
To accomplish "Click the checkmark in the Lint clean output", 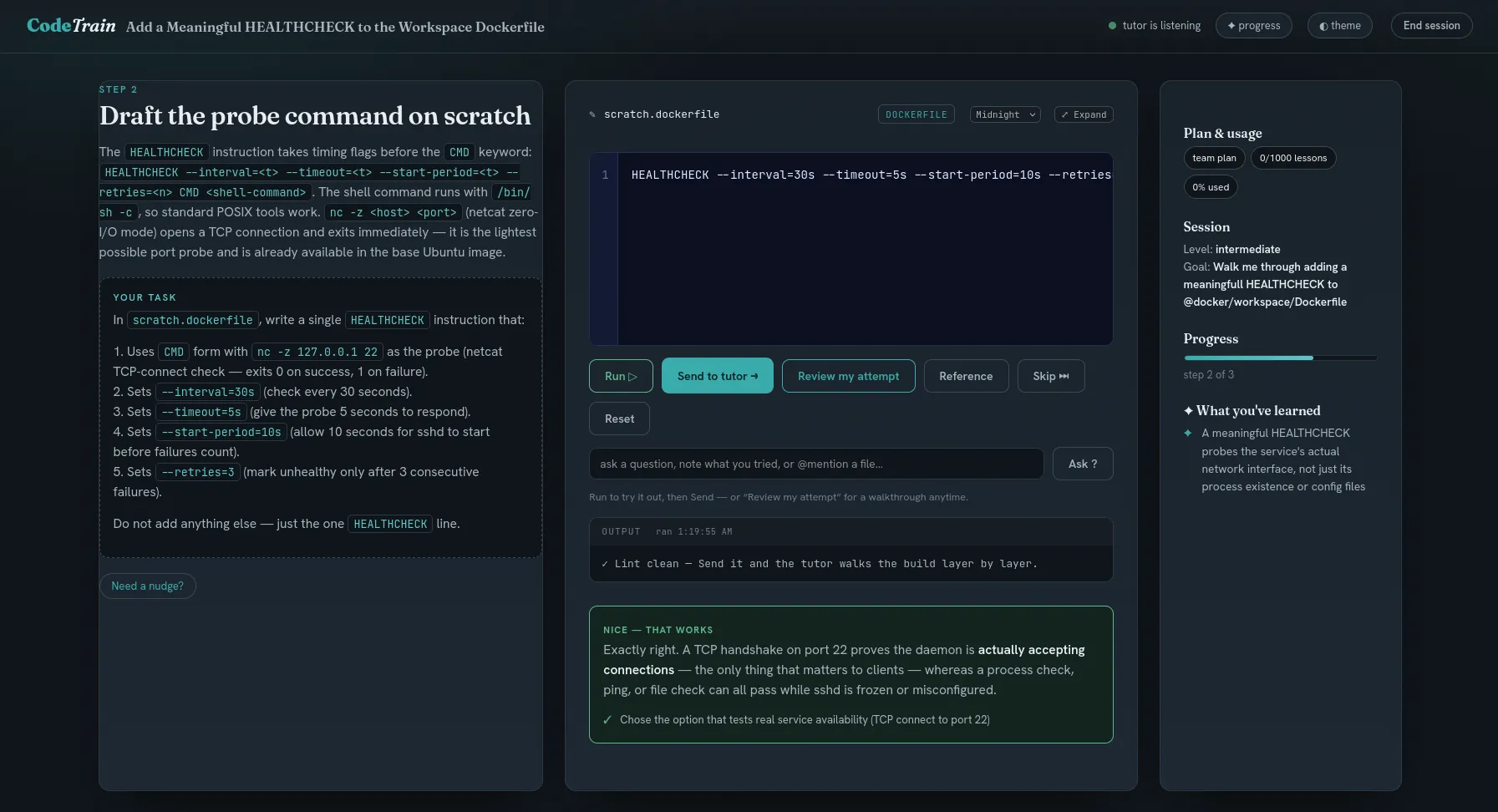I will [605, 564].
